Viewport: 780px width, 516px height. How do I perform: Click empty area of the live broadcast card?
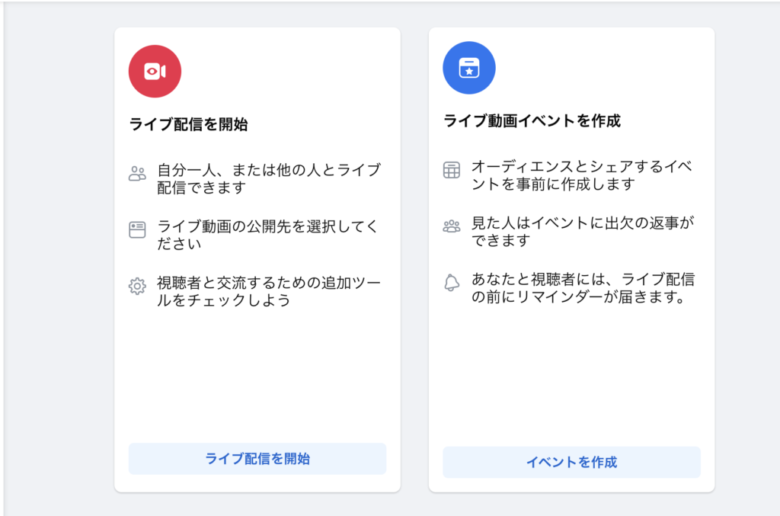coord(257,380)
